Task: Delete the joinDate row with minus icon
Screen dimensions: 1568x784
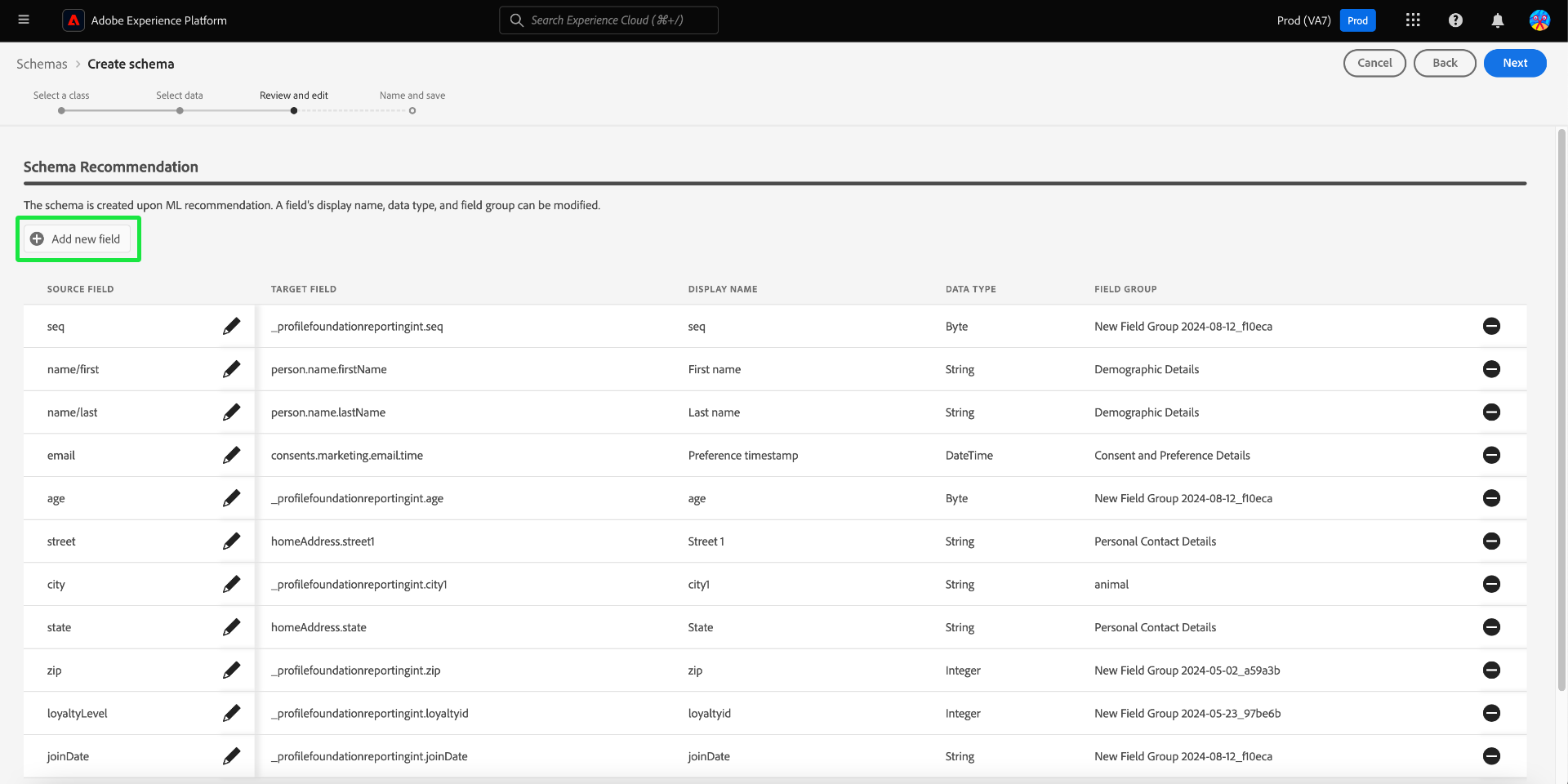Action: coord(1491,756)
